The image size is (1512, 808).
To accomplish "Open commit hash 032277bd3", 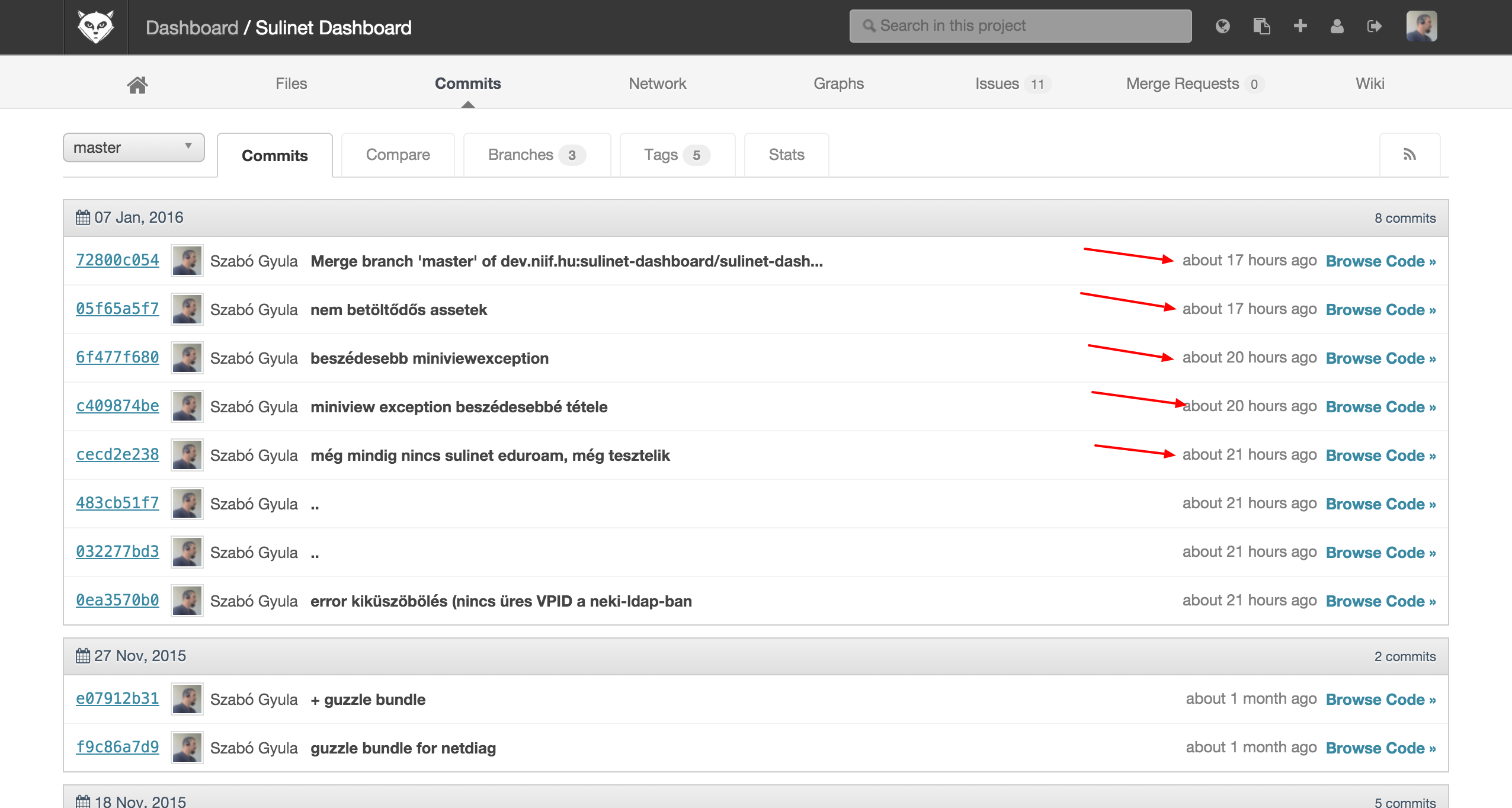I will [117, 552].
